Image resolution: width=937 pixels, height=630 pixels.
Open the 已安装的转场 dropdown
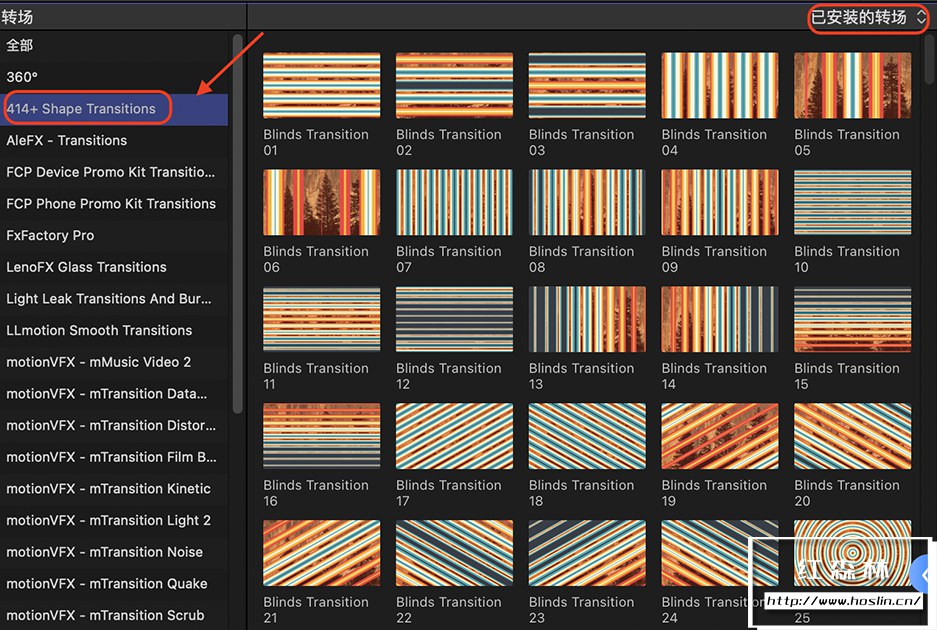(x=868, y=17)
